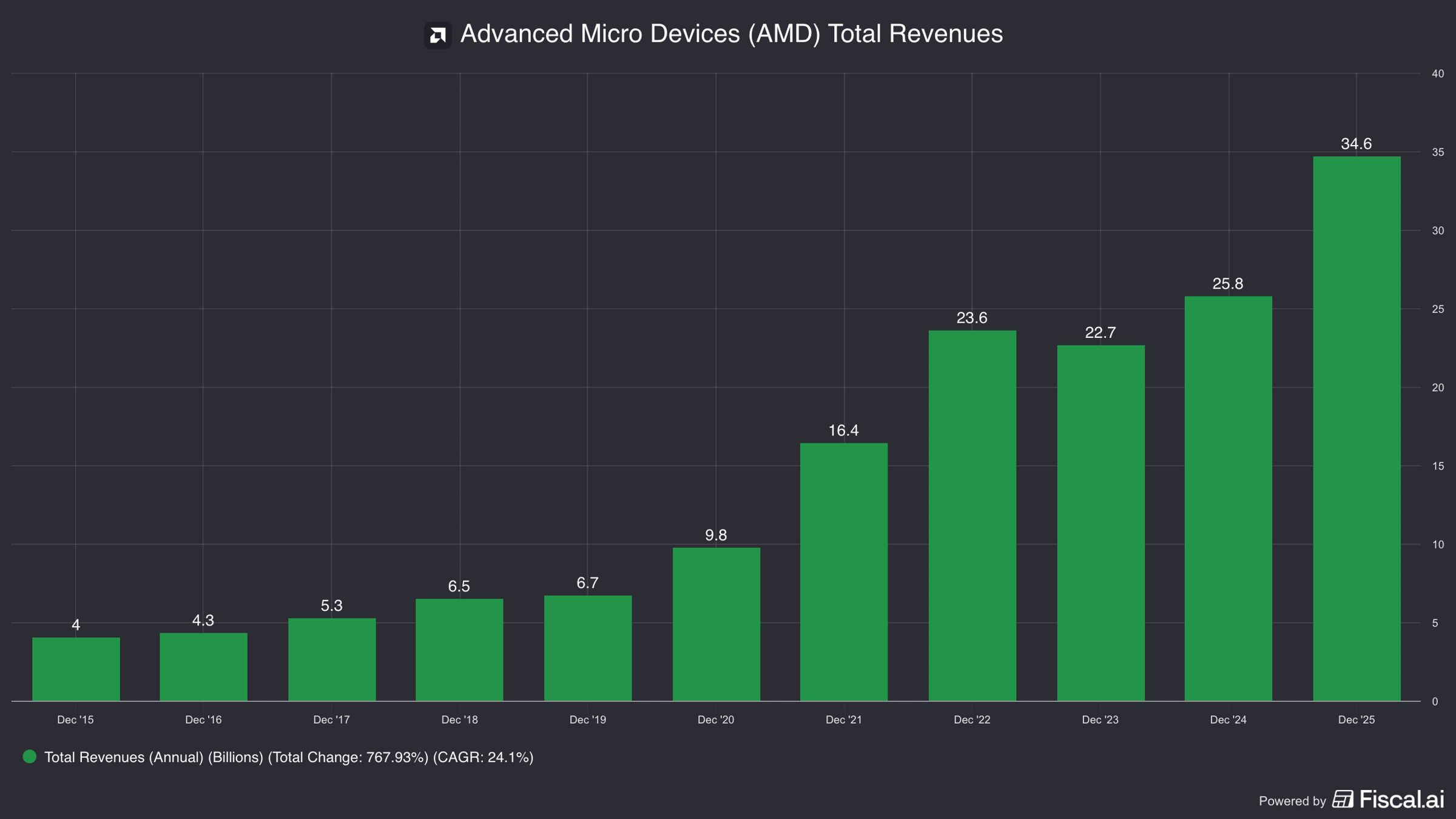The height and width of the screenshot is (819, 1456).
Task: Select the Dec '19 bar showing 6.7
Action: click(x=588, y=649)
